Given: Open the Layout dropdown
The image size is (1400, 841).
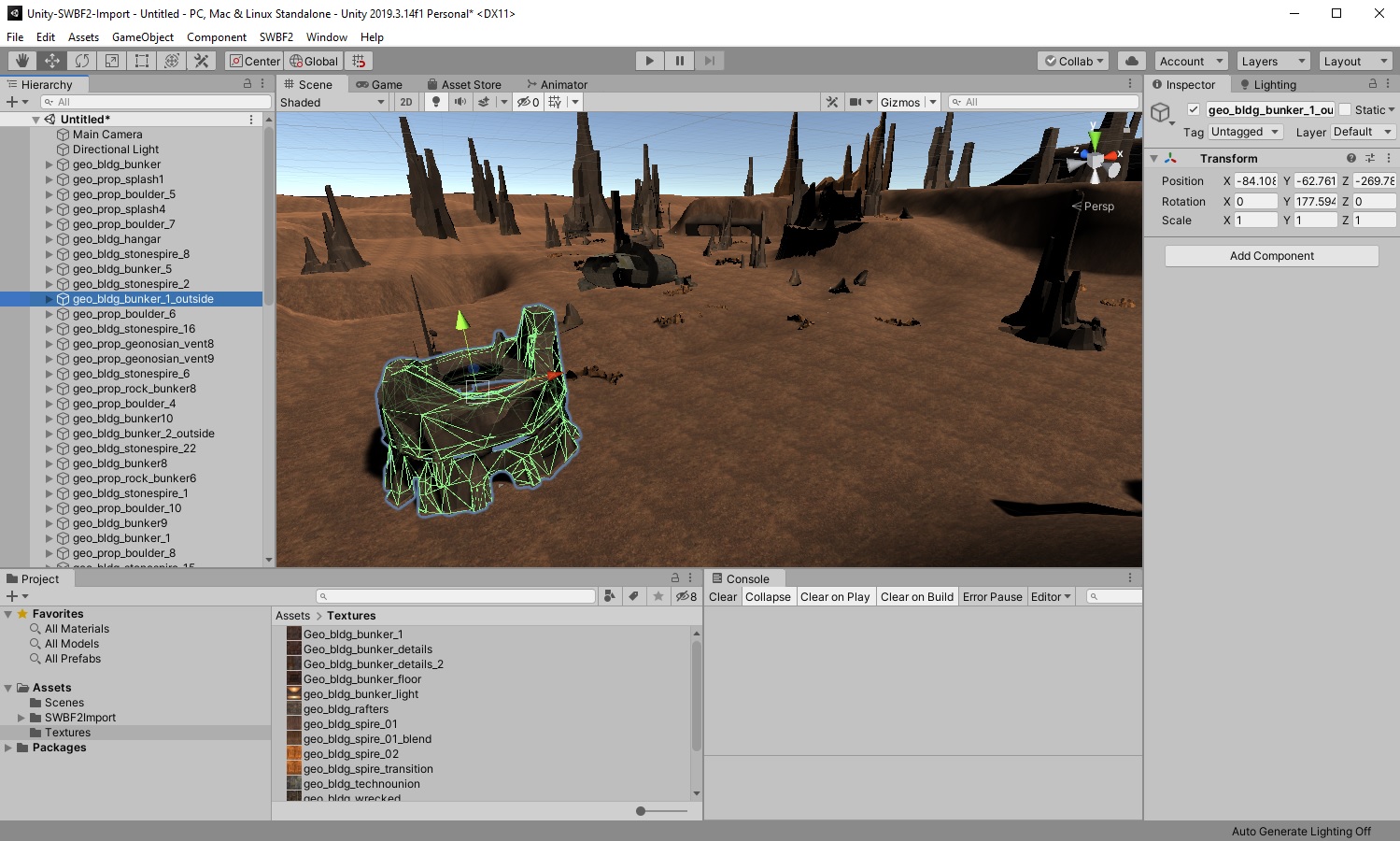Looking at the screenshot, I should pyautogui.click(x=1355, y=61).
